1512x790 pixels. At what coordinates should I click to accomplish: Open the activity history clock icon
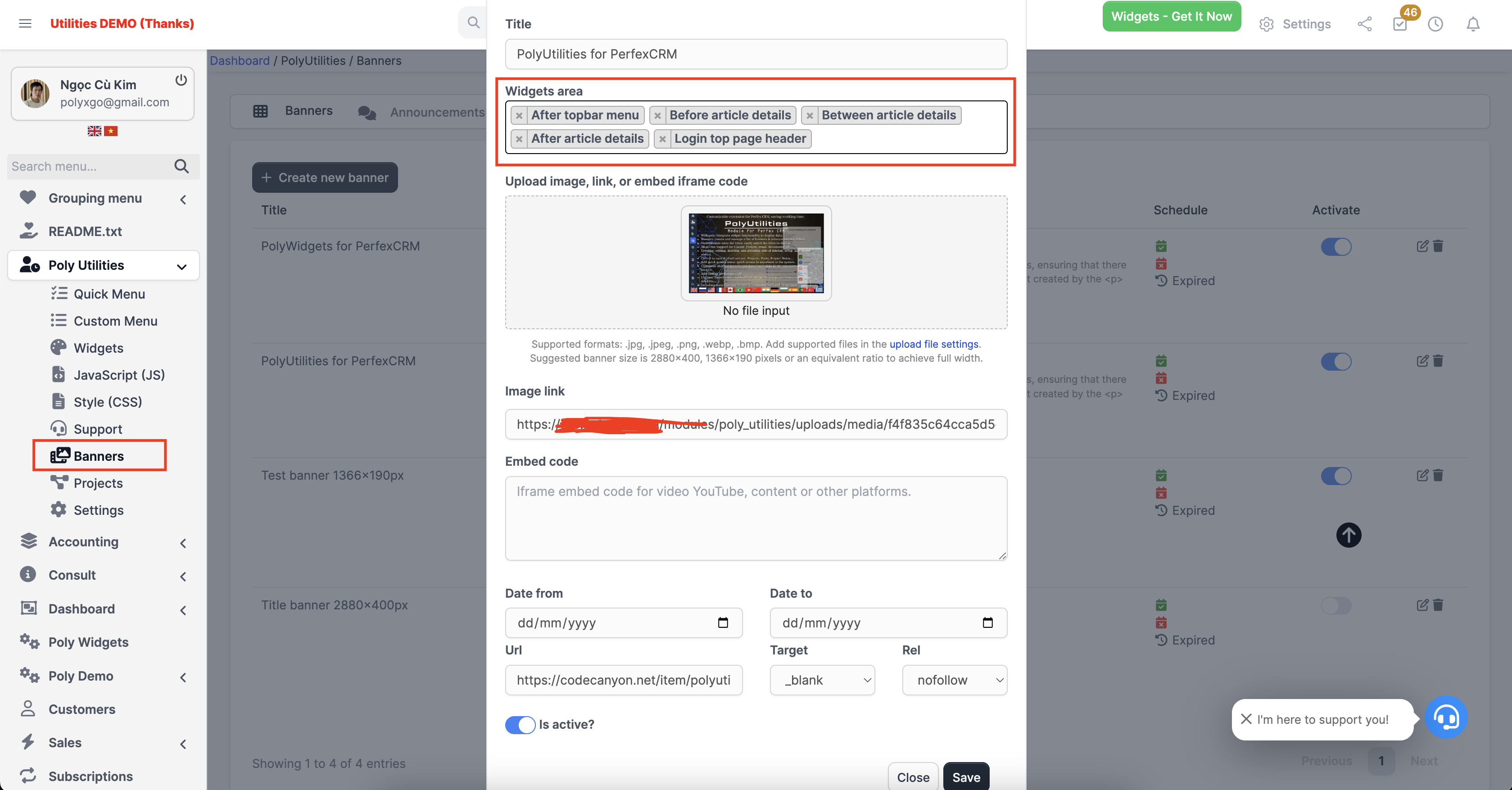(1435, 24)
